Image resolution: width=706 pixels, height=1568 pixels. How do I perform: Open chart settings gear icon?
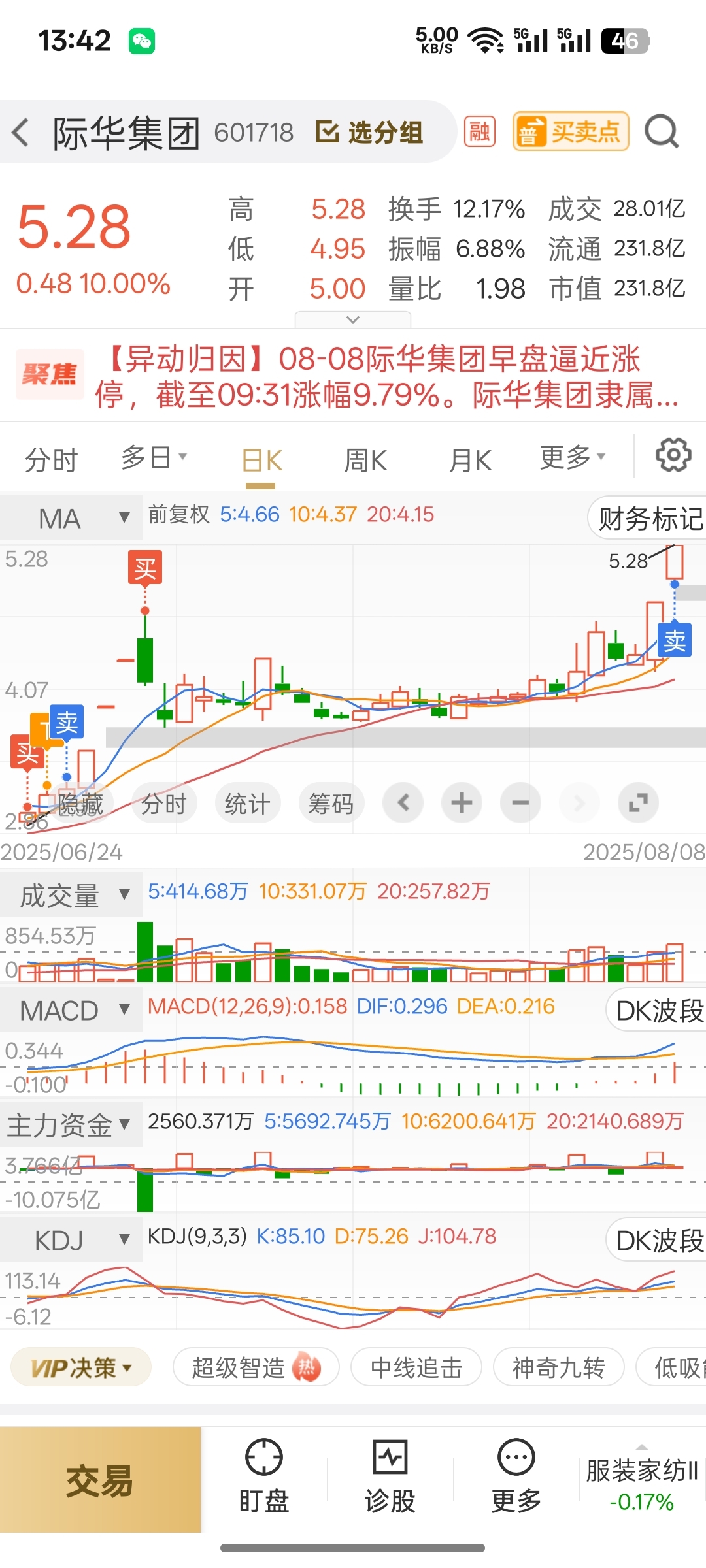pyautogui.click(x=673, y=455)
